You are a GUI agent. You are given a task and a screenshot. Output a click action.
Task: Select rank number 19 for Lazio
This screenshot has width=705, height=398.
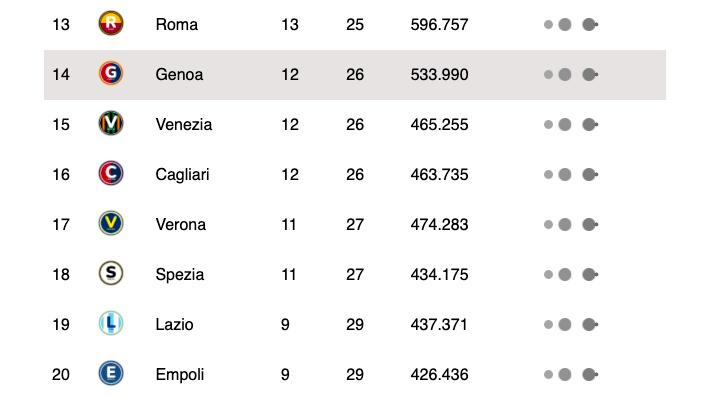[x=61, y=324]
